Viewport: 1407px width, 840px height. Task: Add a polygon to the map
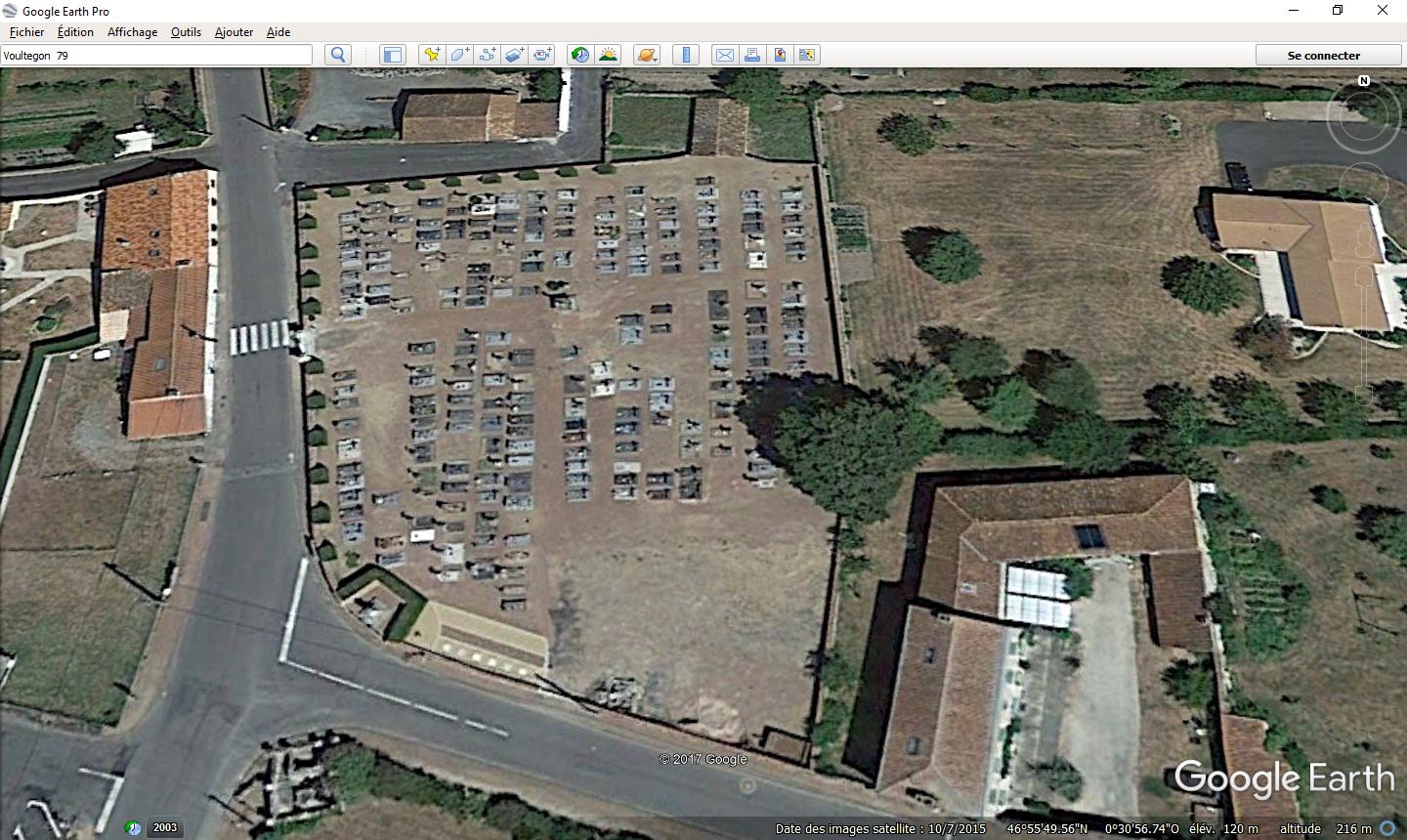tap(459, 55)
